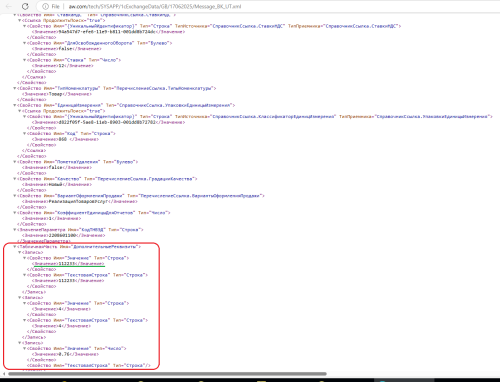The image size is (500, 382).
Task: Click the horizontal scrollbar left arrow
Action: pos(4,374)
